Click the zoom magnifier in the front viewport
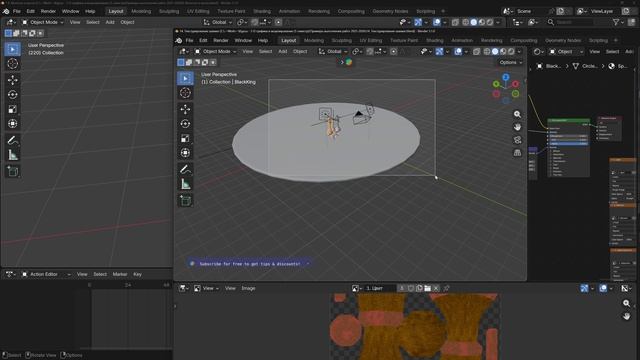The image size is (640, 360). click(x=517, y=114)
